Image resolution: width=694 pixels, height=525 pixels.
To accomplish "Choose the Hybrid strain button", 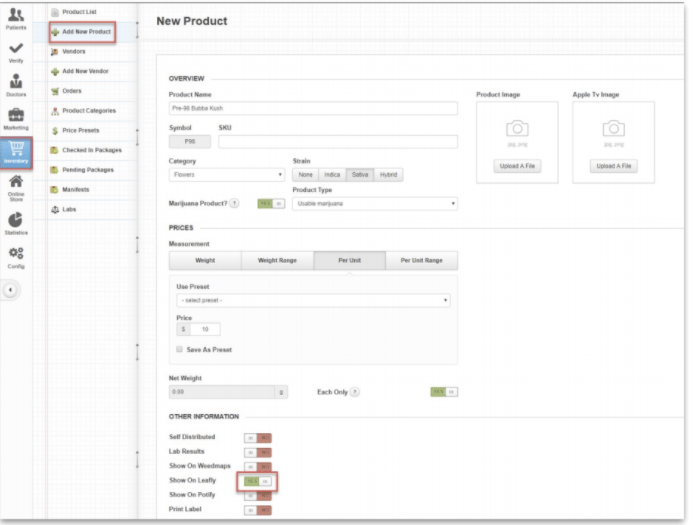I will click(388, 175).
